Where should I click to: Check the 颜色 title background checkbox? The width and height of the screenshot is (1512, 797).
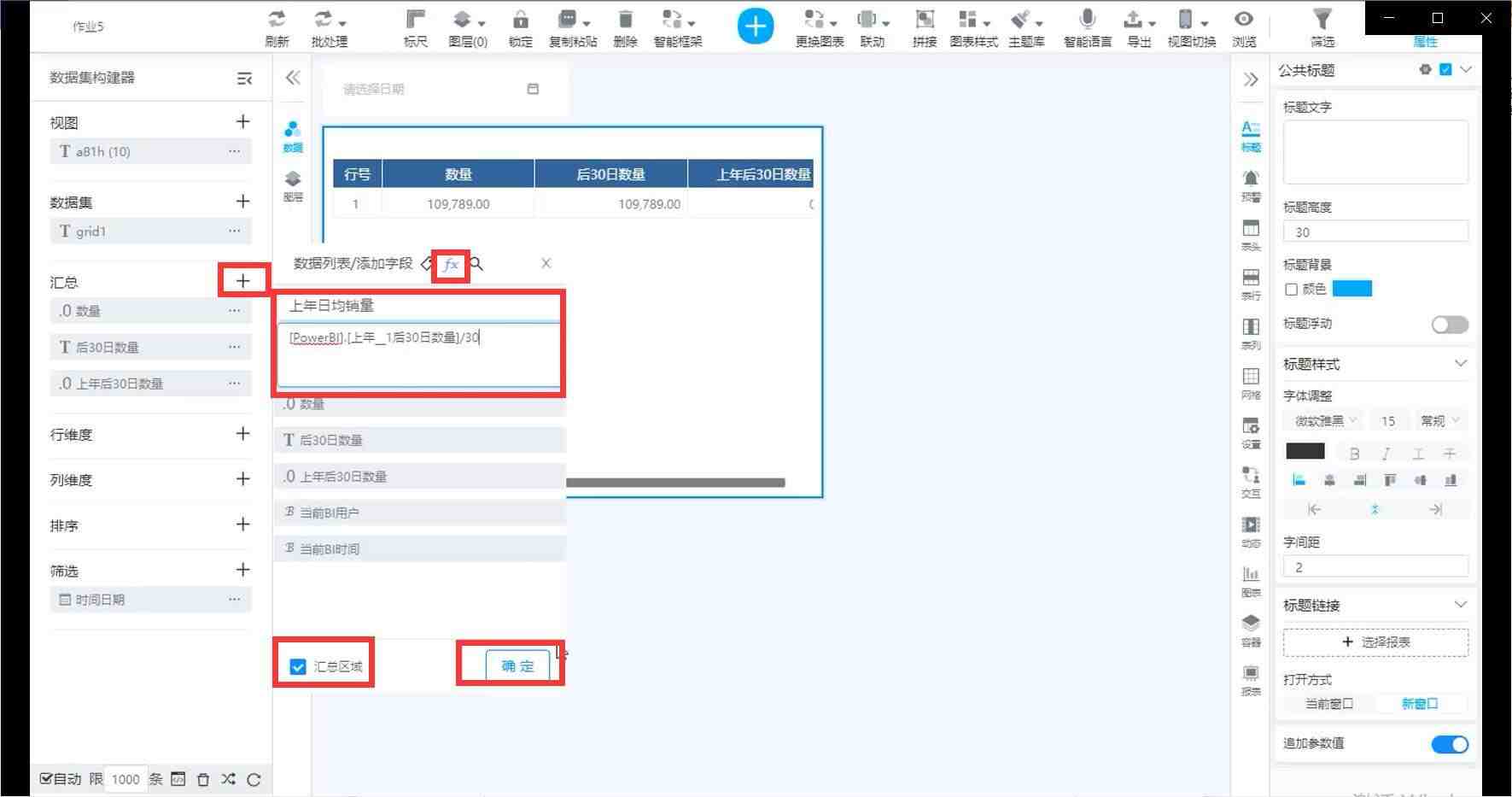[1291, 290]
